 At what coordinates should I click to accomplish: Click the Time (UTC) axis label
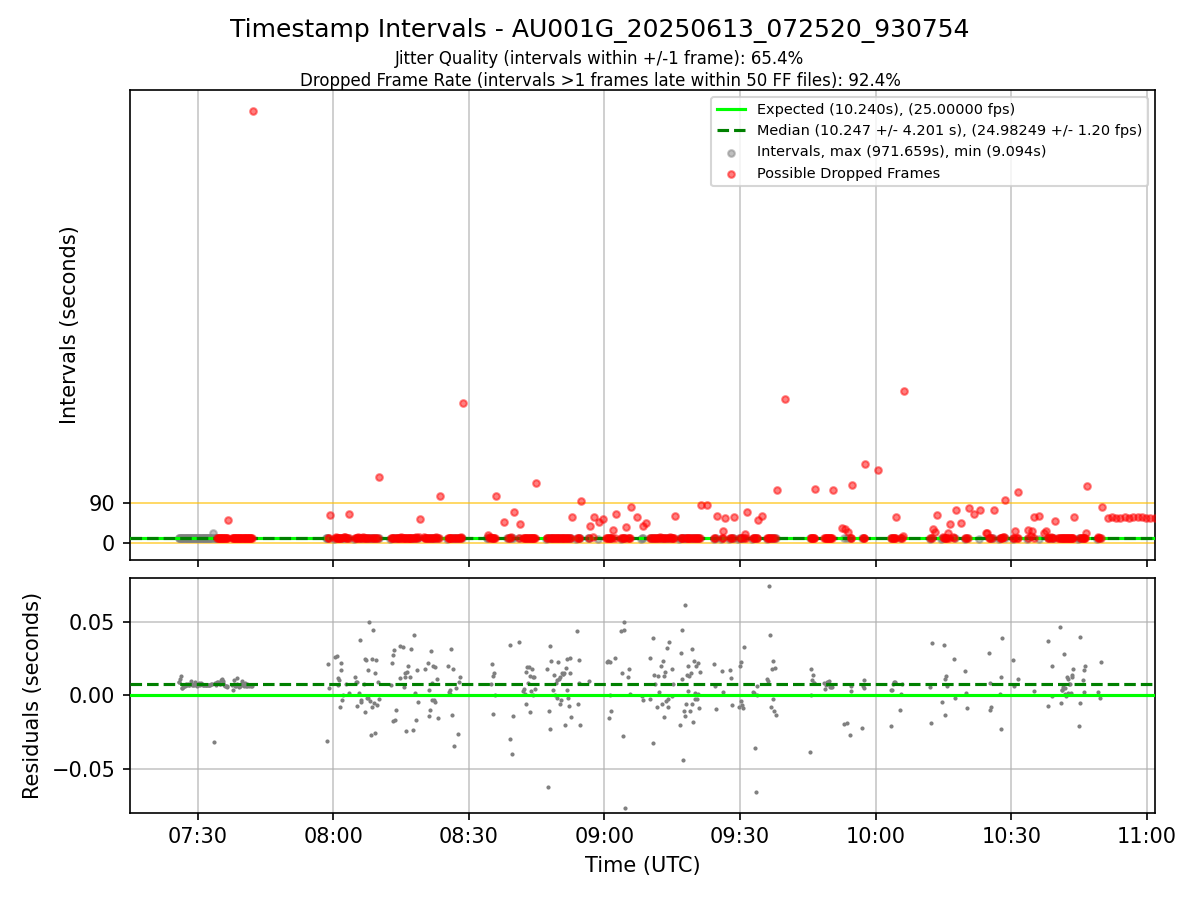click(x=642, y=865)
